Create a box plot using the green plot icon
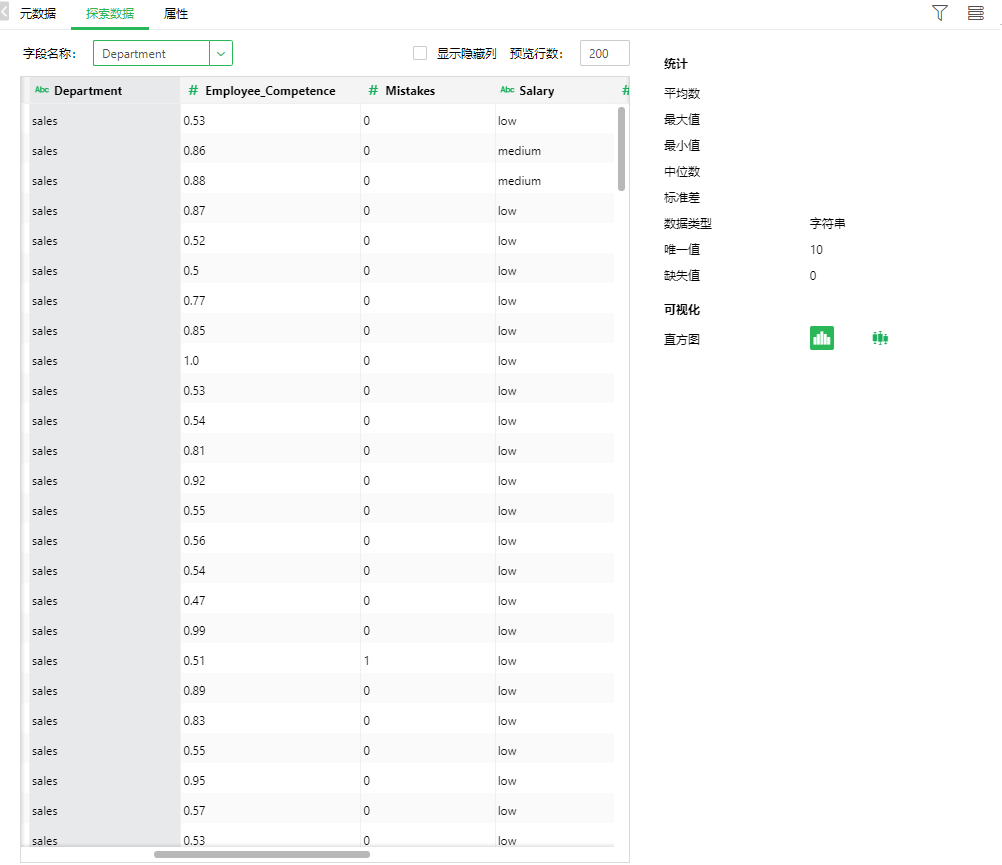 pyautogui.click(x=880, y=338)
